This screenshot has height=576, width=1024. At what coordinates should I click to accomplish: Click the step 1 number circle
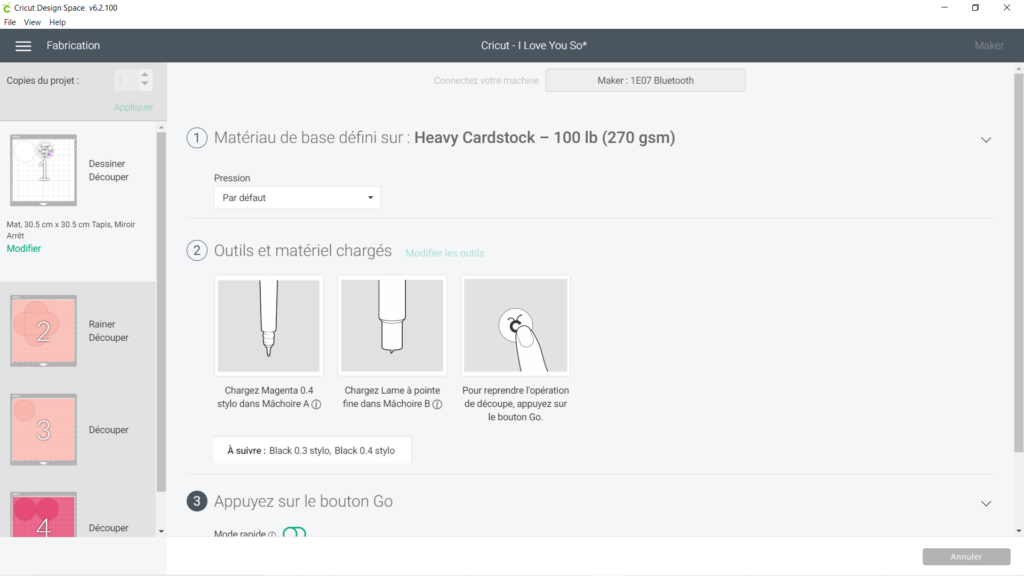[197, 138]
